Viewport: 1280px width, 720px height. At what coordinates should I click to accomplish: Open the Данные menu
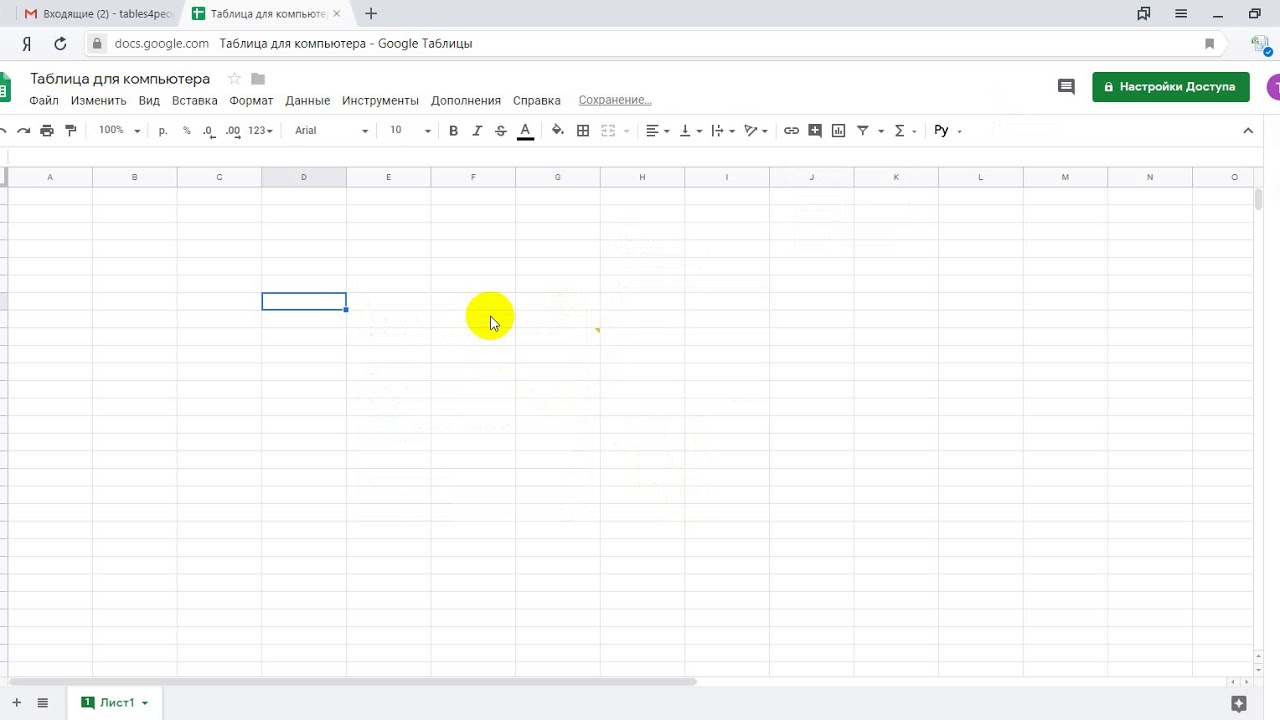(307, 100)
